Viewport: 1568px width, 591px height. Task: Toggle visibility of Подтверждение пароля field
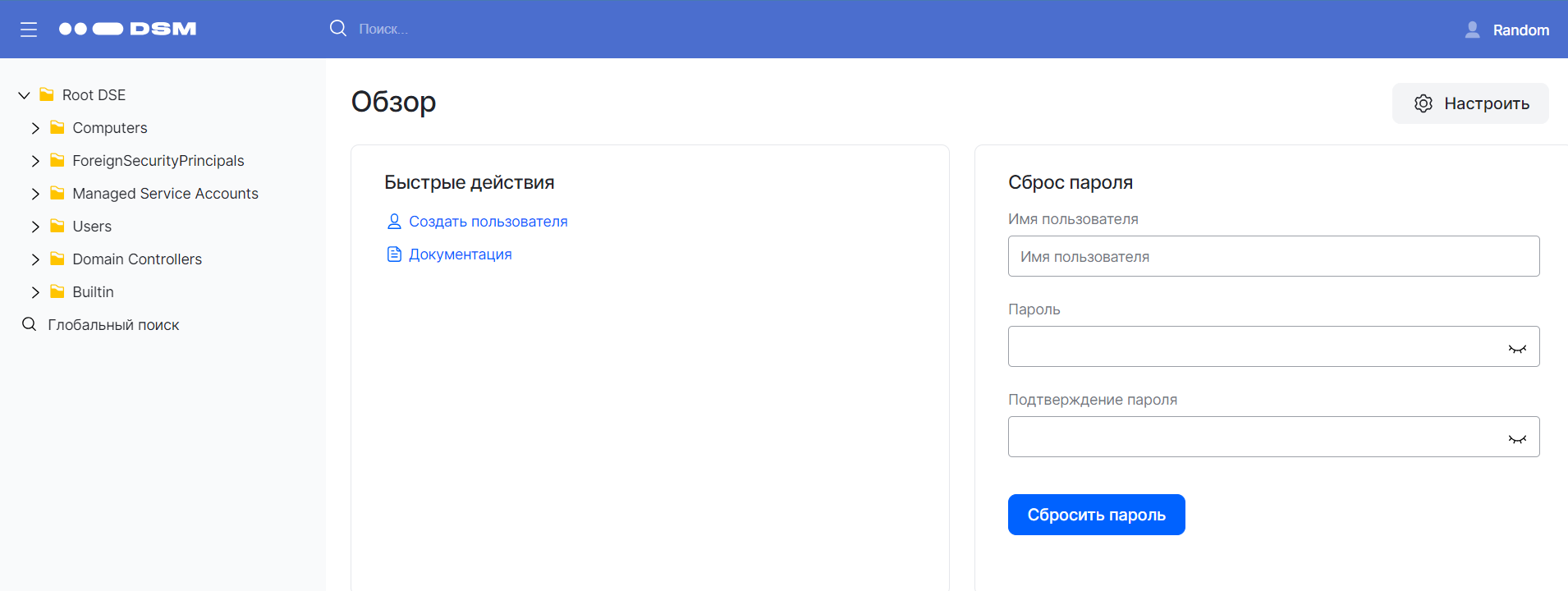point(1516,438)
